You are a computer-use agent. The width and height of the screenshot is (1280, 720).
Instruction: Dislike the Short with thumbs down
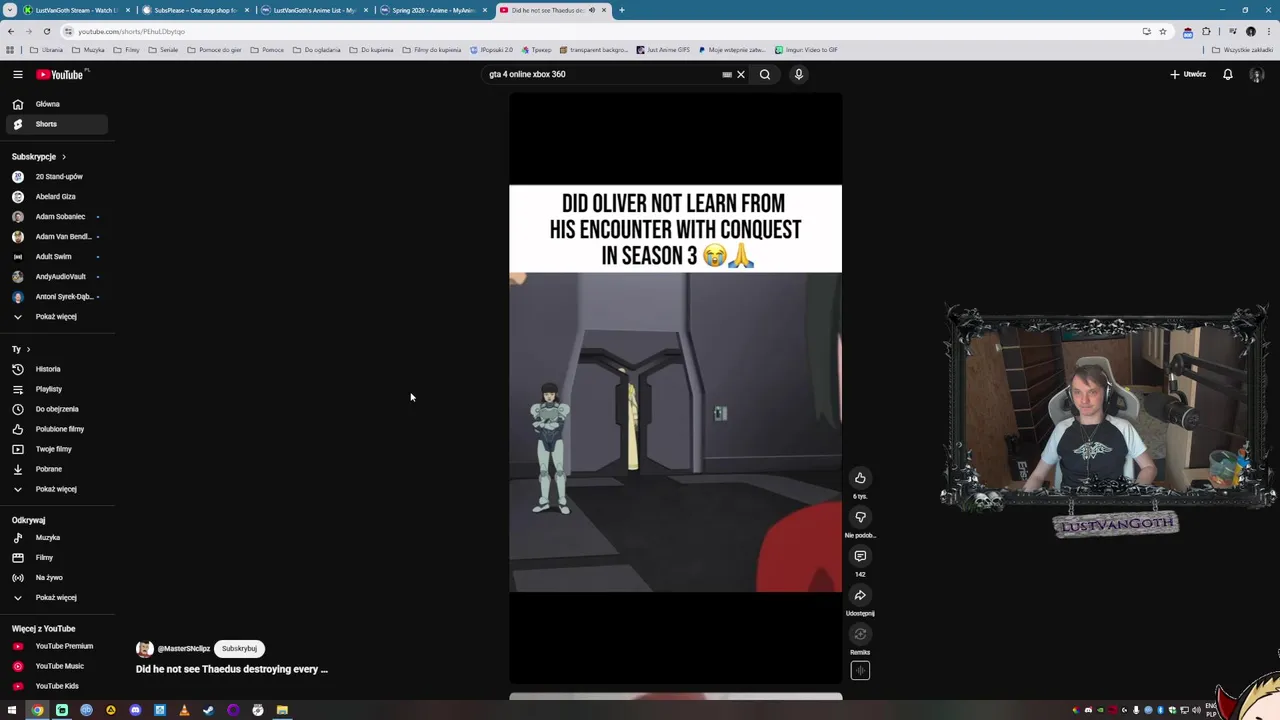coord(860,517)
